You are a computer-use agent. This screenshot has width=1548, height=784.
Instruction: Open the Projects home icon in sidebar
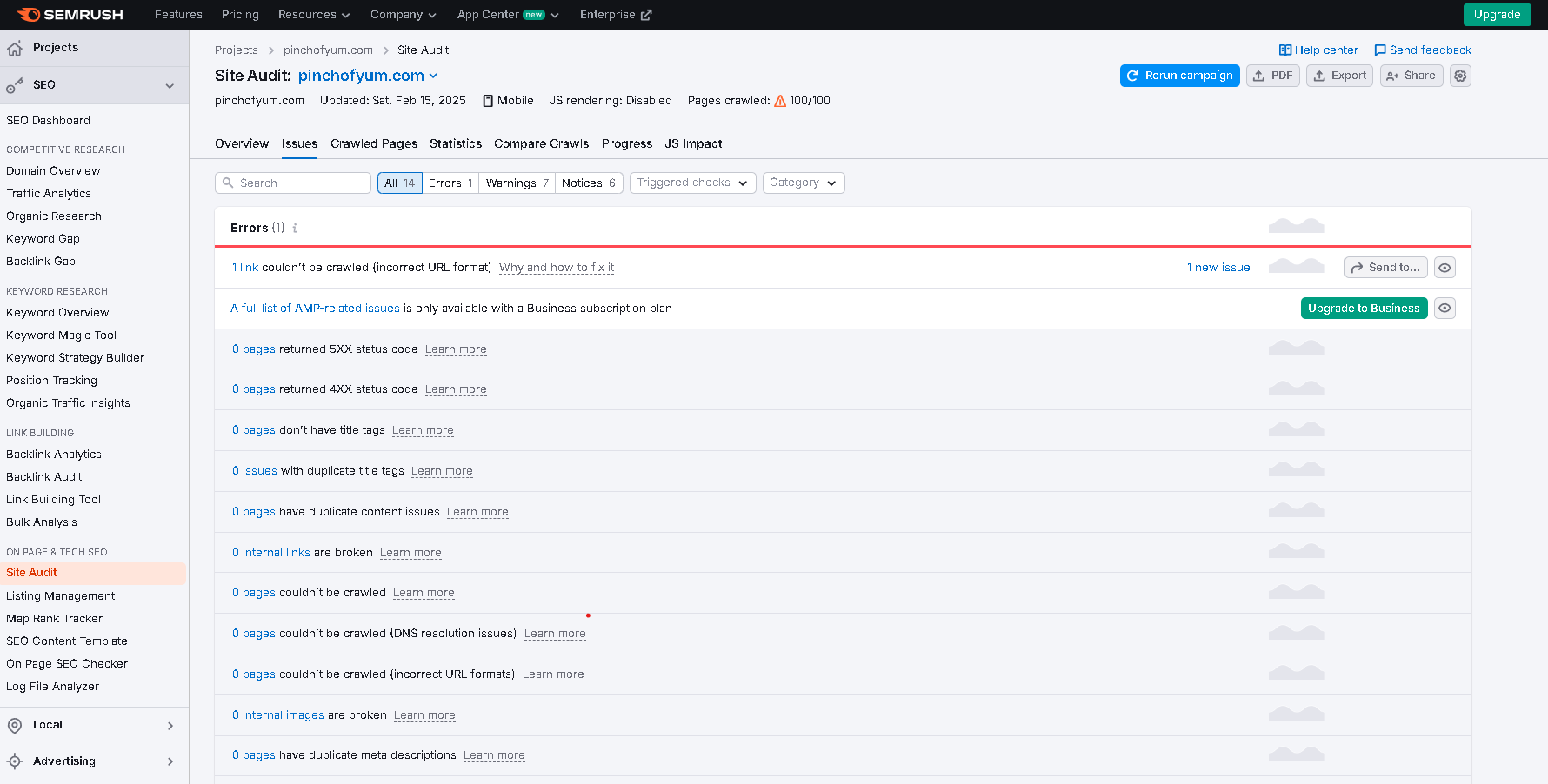15,49
